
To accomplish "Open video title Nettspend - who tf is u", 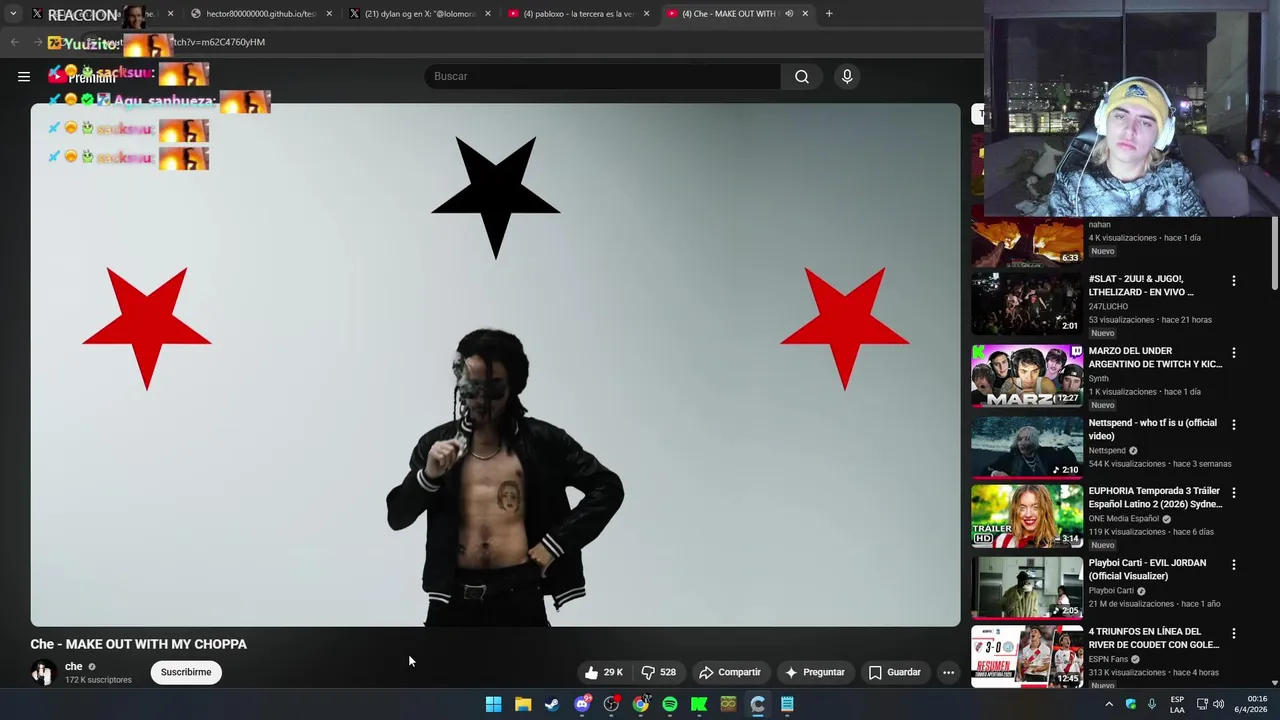I will [x=1152, y=429].
